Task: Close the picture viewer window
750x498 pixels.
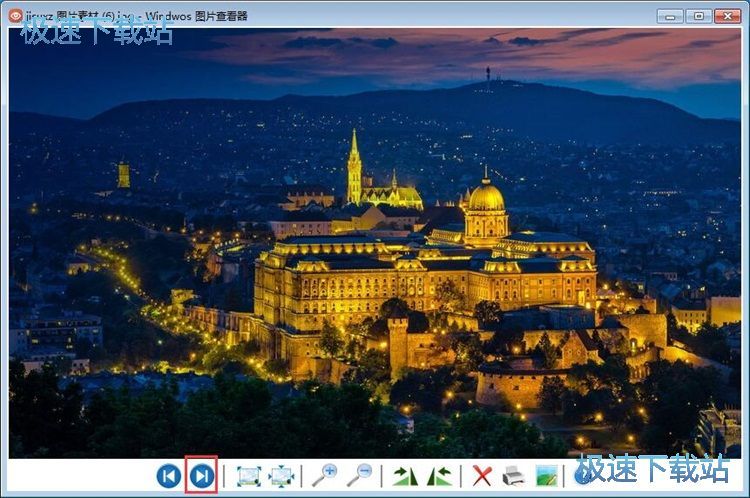Action: pos(727,16)
